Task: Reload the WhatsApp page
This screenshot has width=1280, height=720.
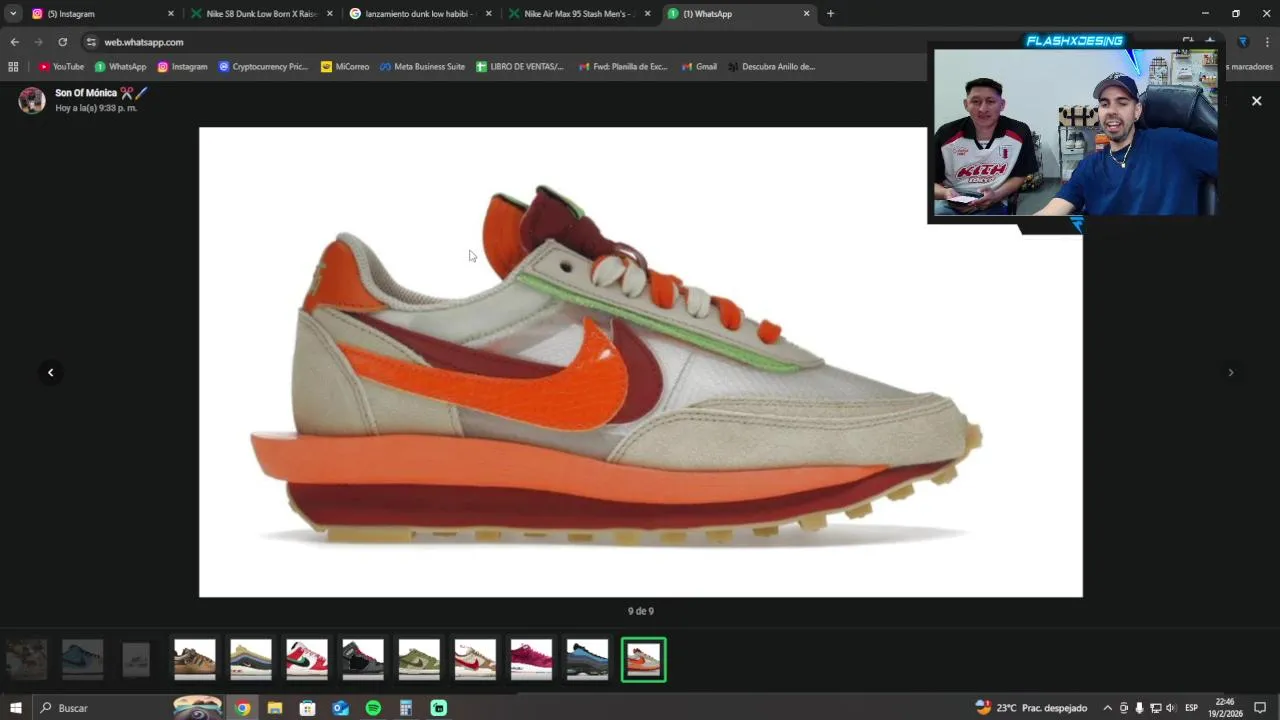Action: 62,42
